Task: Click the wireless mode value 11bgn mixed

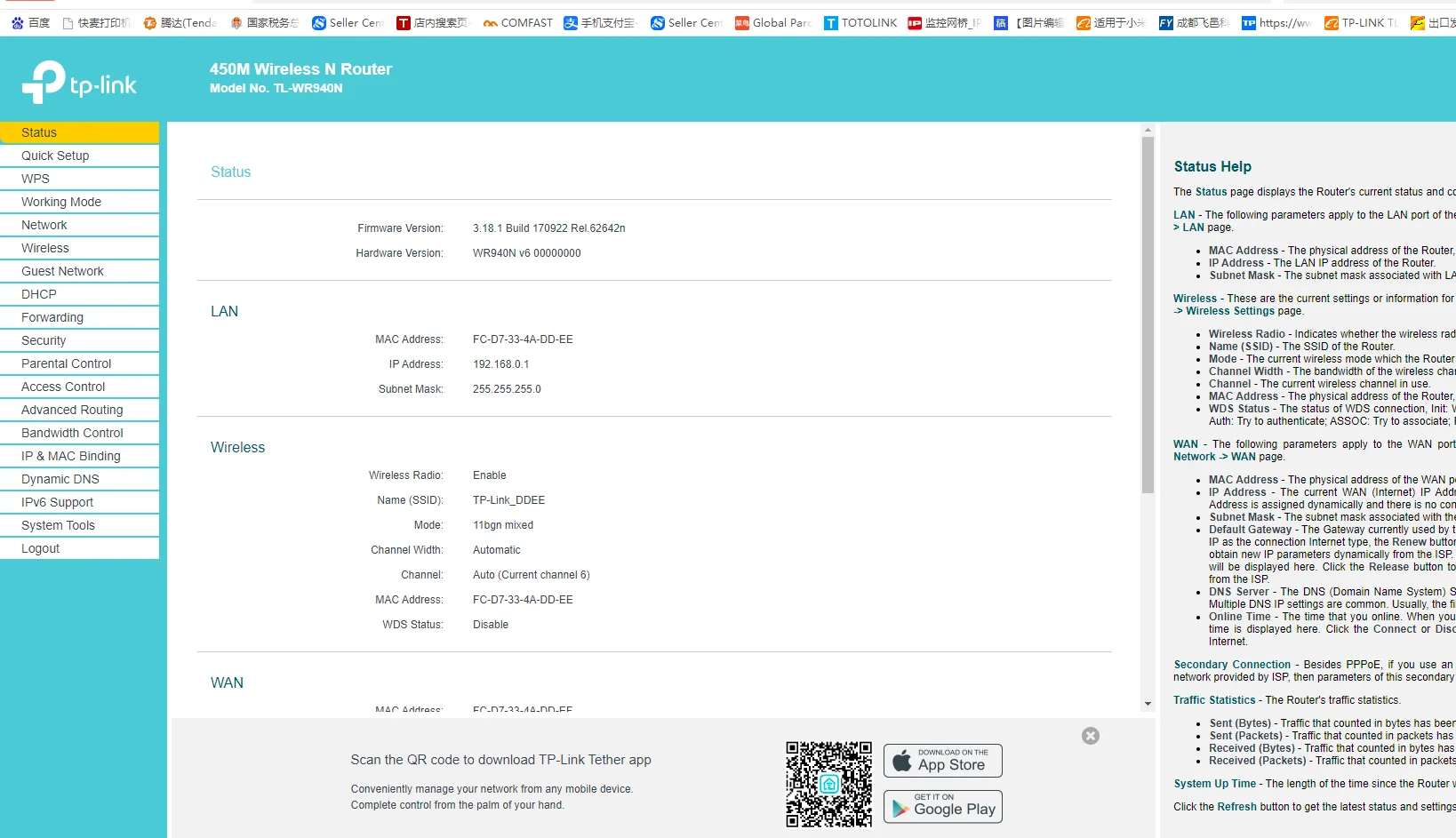Action: (503, 525)
